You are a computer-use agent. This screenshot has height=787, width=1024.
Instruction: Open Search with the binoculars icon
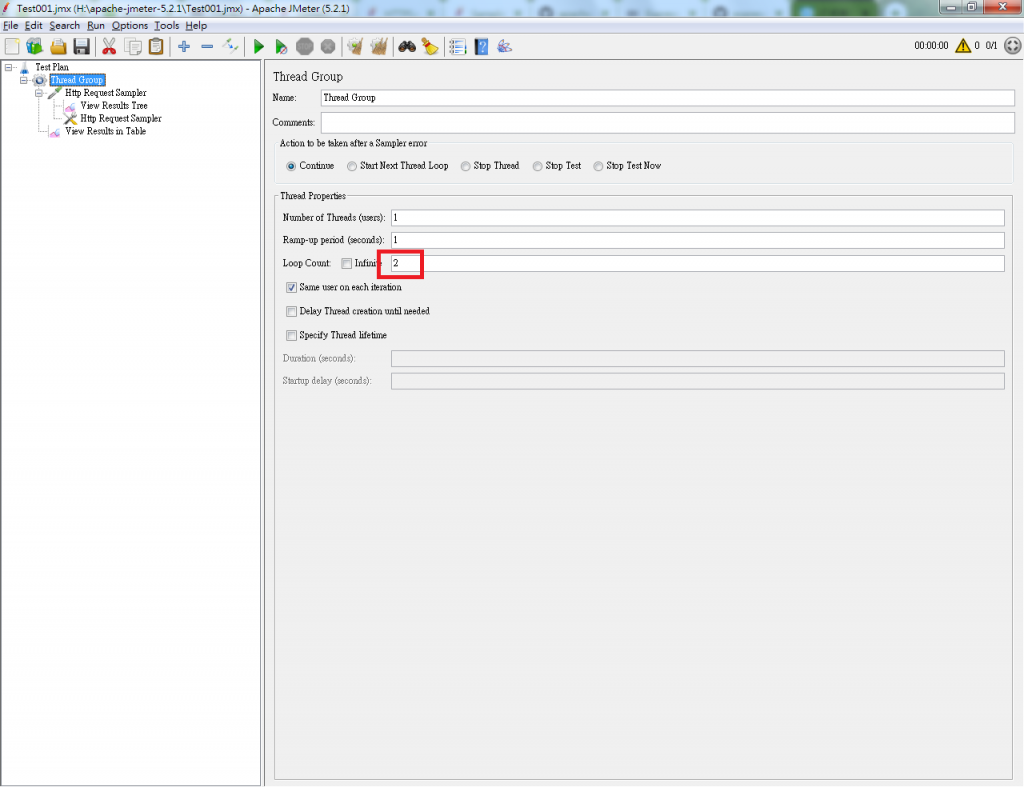click(407, 46)
